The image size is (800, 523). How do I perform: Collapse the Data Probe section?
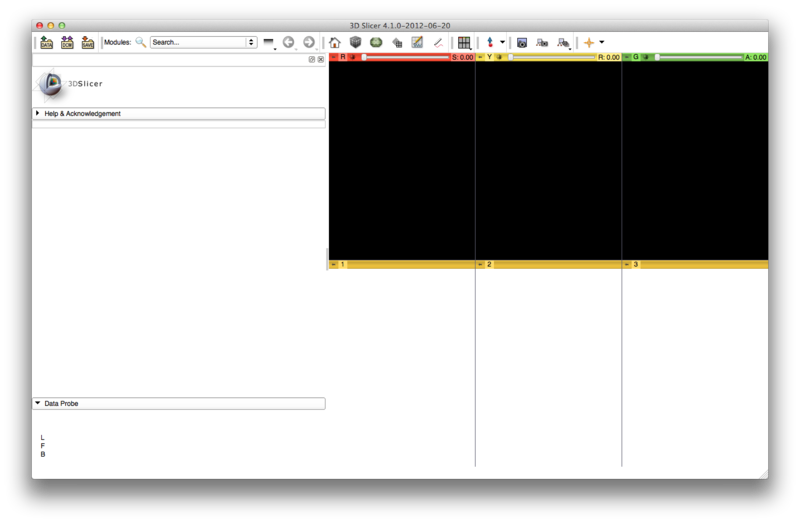pos(38,404)
